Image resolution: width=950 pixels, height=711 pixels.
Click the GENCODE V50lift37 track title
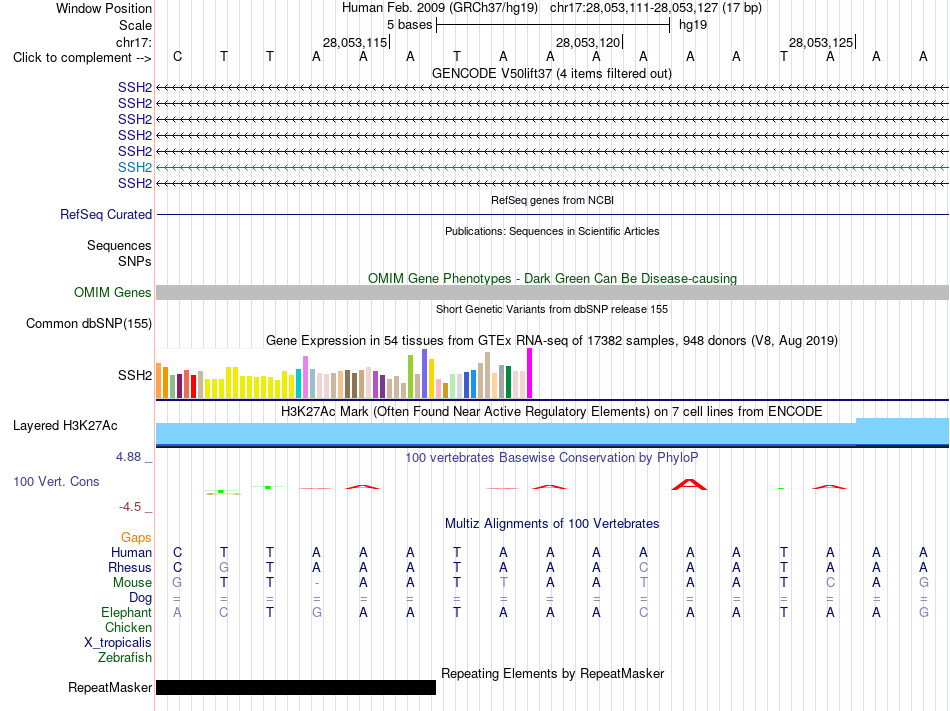(x=552, y=73)
